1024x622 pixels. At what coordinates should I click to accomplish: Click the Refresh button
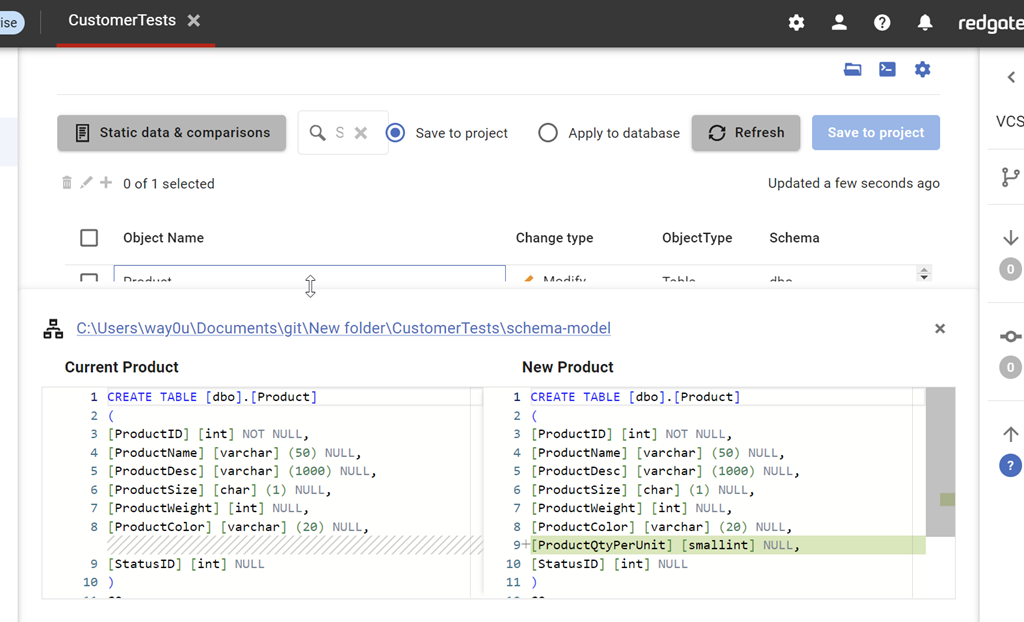pyautogui.click(x=746, y=133)
